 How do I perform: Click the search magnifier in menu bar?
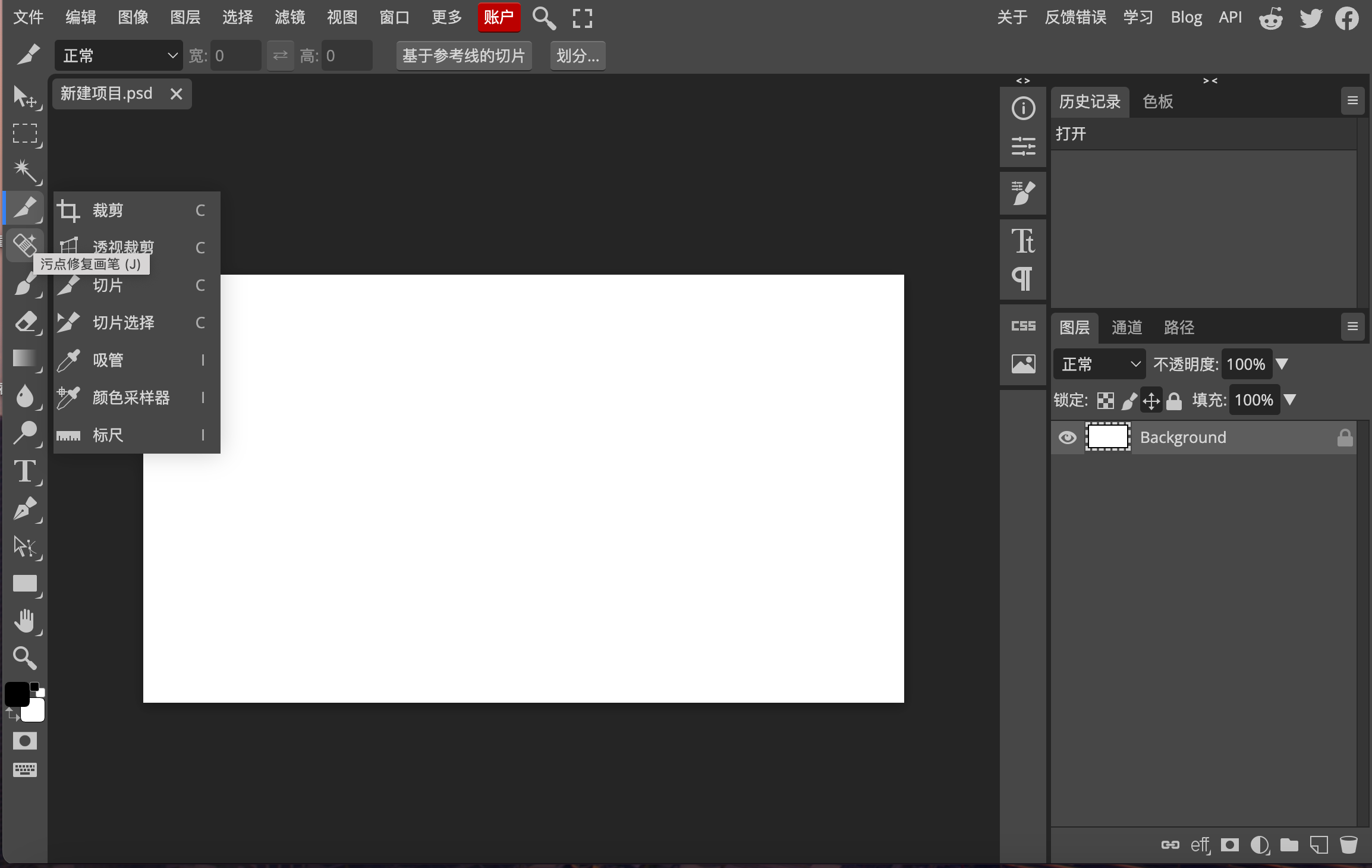544,18
